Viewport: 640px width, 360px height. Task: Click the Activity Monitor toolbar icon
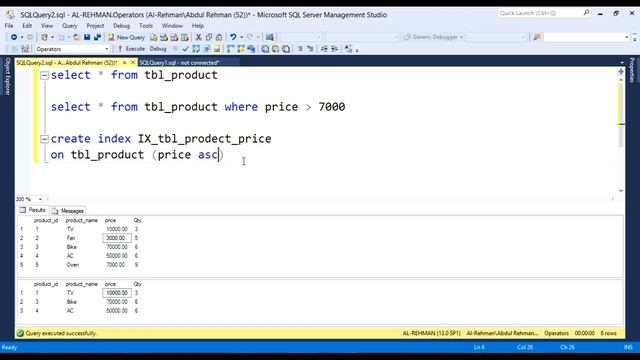269,37
